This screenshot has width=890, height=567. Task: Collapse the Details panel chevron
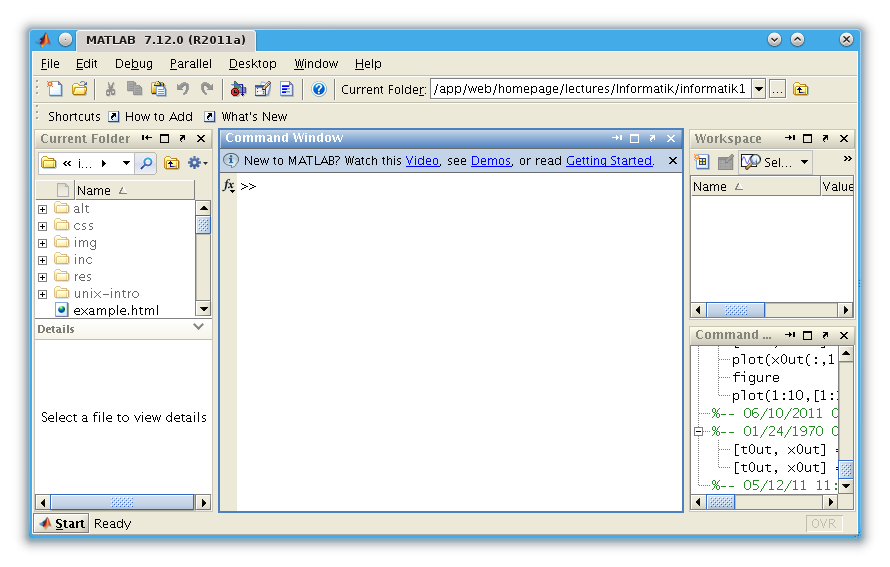coord(198,328)
